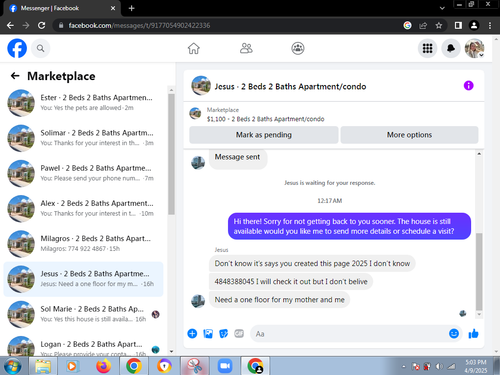Click the browser back arrow
Screen dimensions: 500x375
(10, 25)
